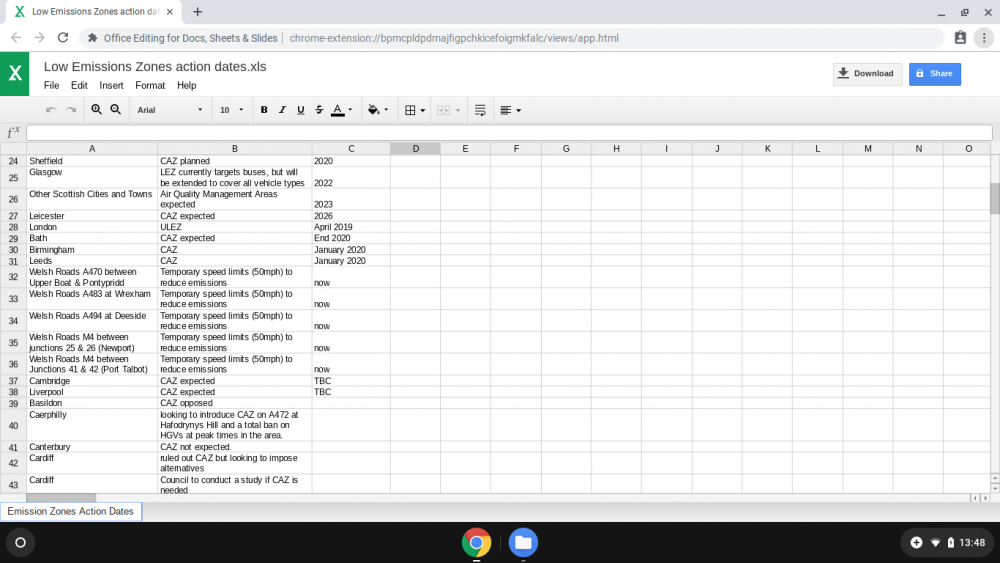The width and height of the screenshot is (1000, 563).
Task: Open the borders dropdown arrow
Action: pyautogui.click(x=422, y=110)
